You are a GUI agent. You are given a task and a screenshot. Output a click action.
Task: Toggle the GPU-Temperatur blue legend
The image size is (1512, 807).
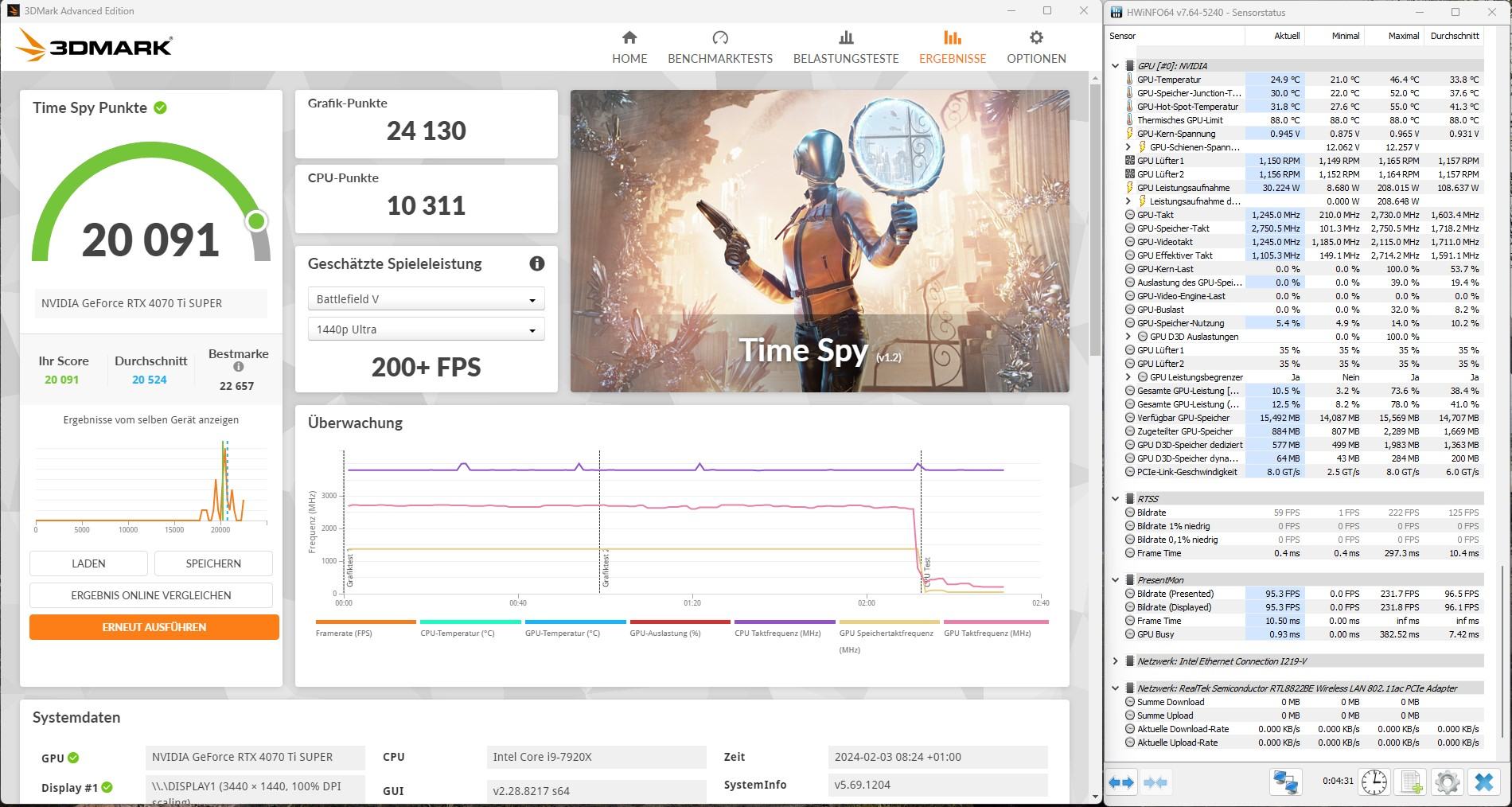click(575, 629)
